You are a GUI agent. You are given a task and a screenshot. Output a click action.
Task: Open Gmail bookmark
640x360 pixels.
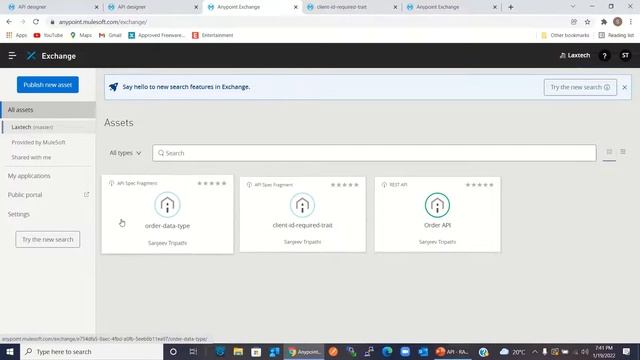click(110, 35)
